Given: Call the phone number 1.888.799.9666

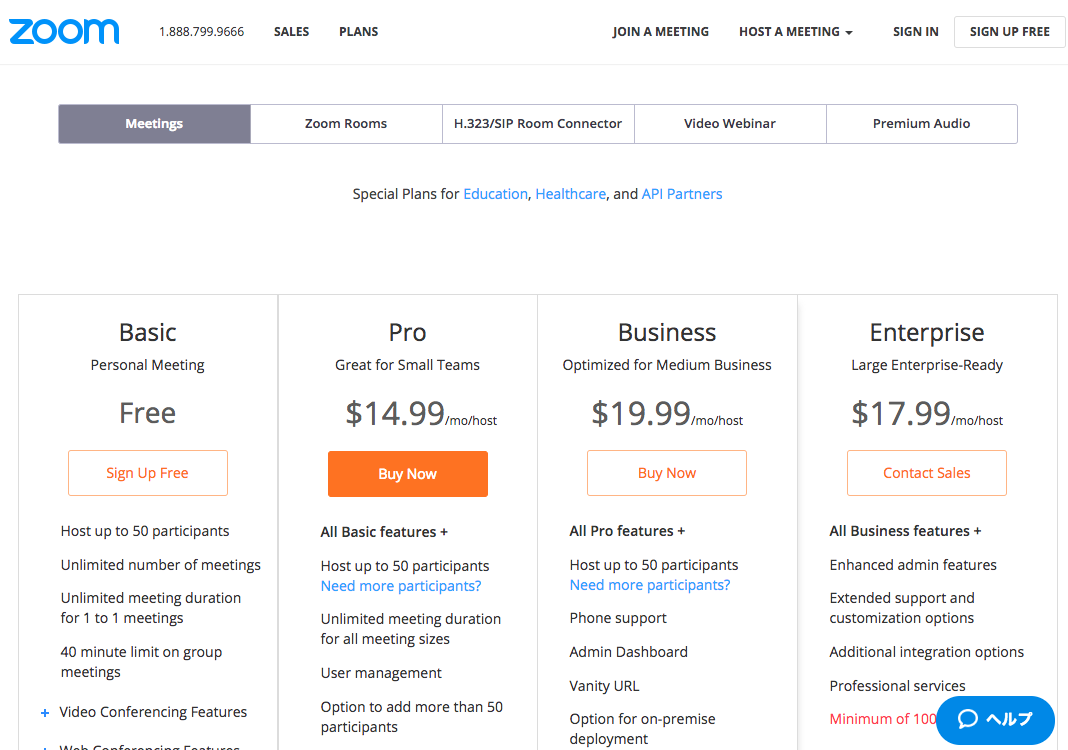Looking at the screenshot, I should pyautogui.click(x=202, y=32).
